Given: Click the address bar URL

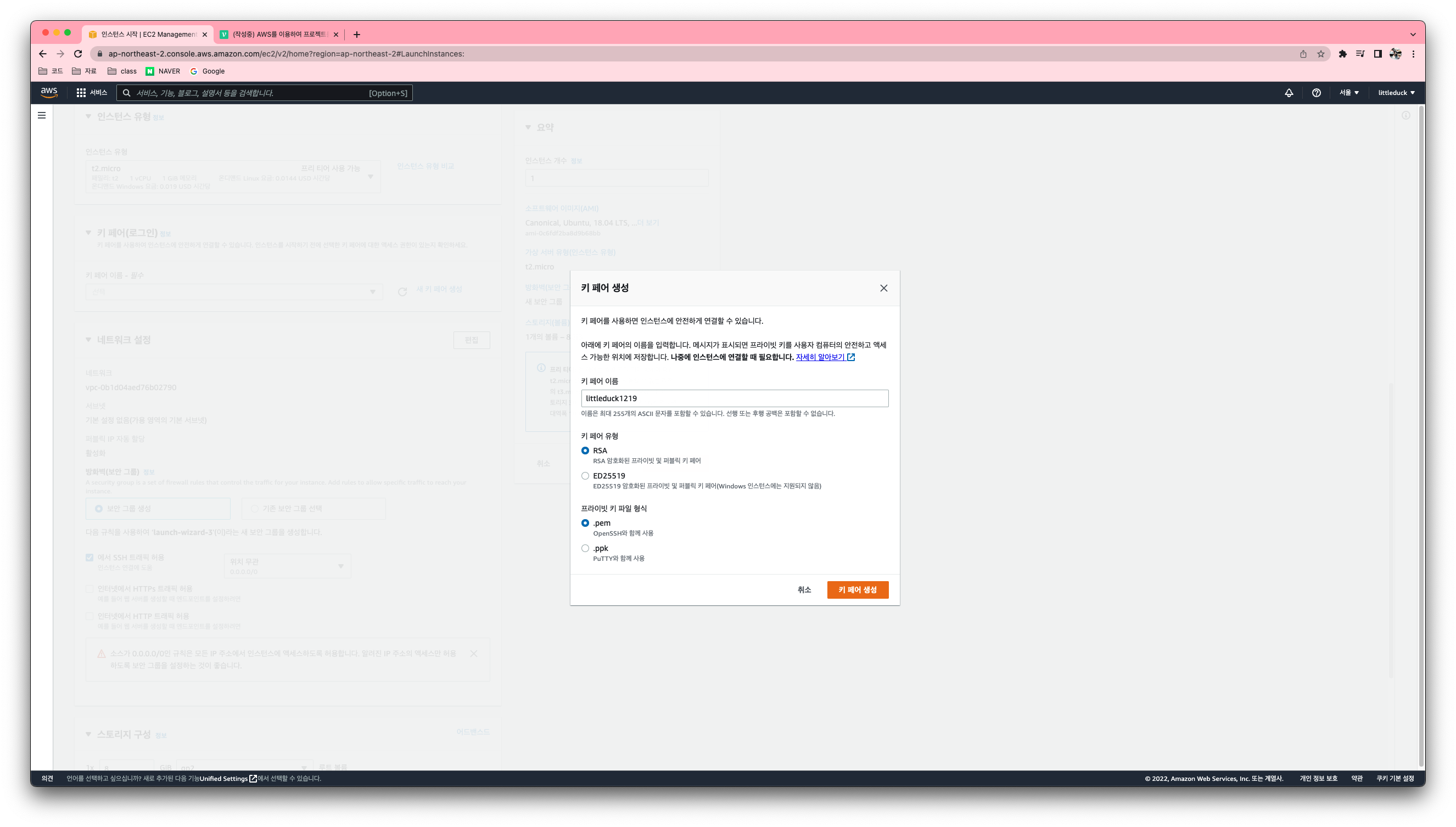Looking at the screenshot, I should click(x=285, y=54).
